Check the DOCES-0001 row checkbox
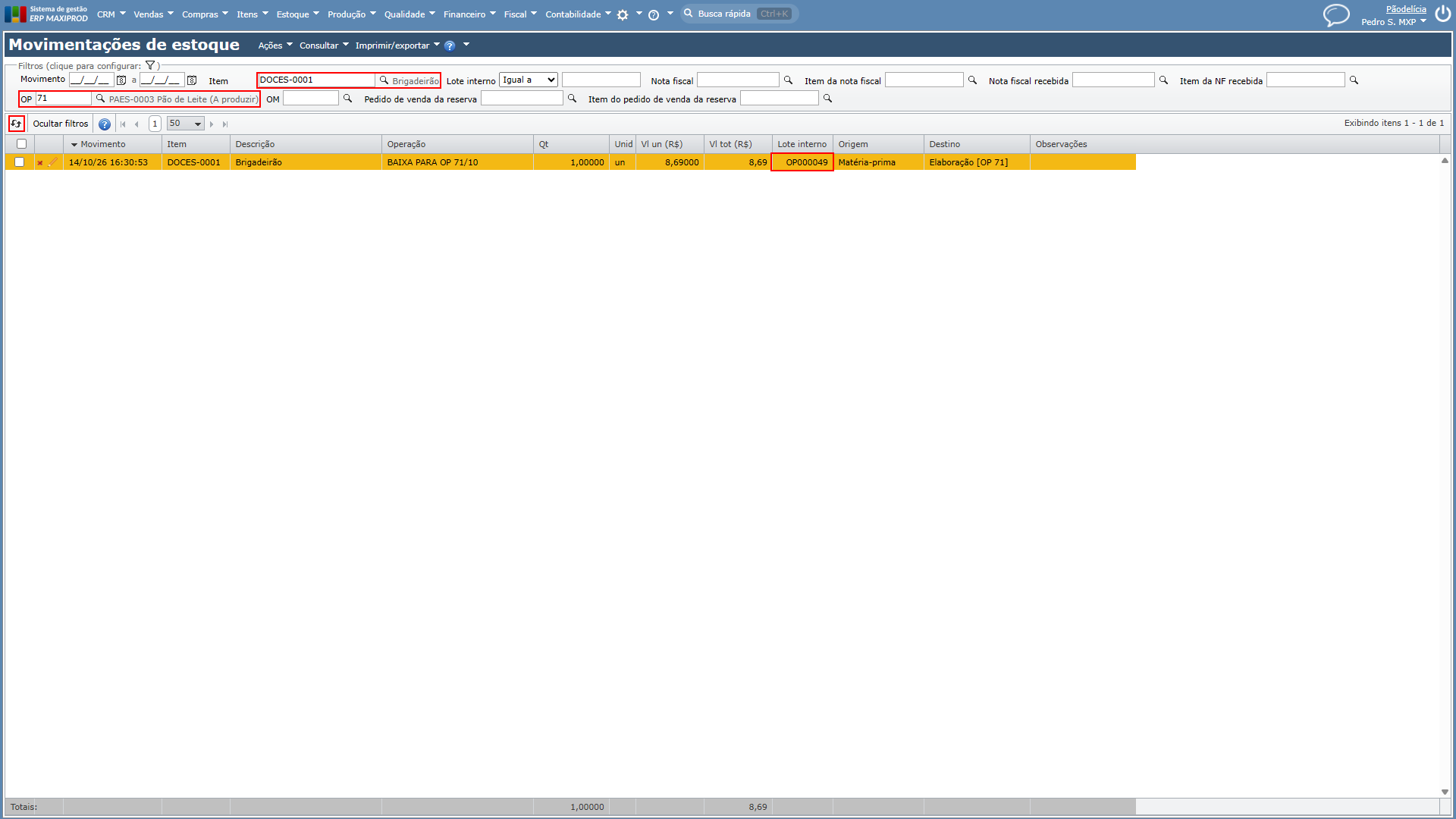This screenshot has width=1456, height=819. [20, 162]
